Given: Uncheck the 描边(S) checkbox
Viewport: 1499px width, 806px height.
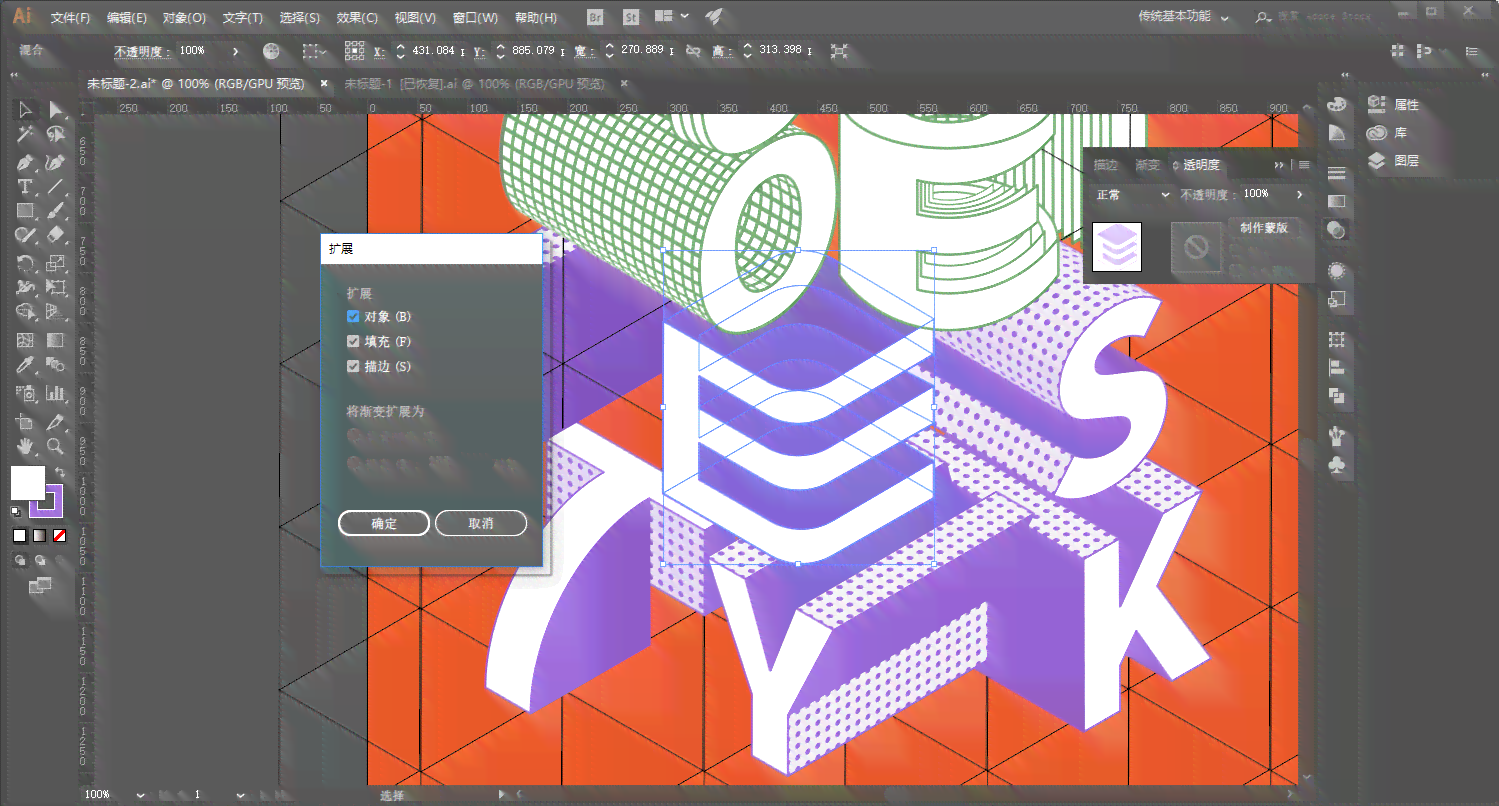Looking at the screenshot, I should (x=353, y=366).
